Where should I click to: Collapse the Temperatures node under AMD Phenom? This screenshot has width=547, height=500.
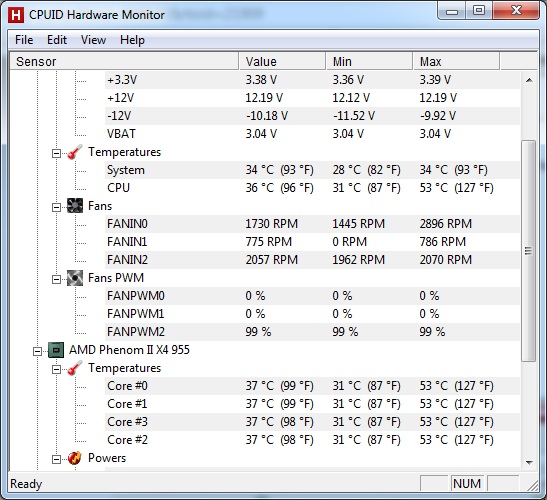[56, 370]
